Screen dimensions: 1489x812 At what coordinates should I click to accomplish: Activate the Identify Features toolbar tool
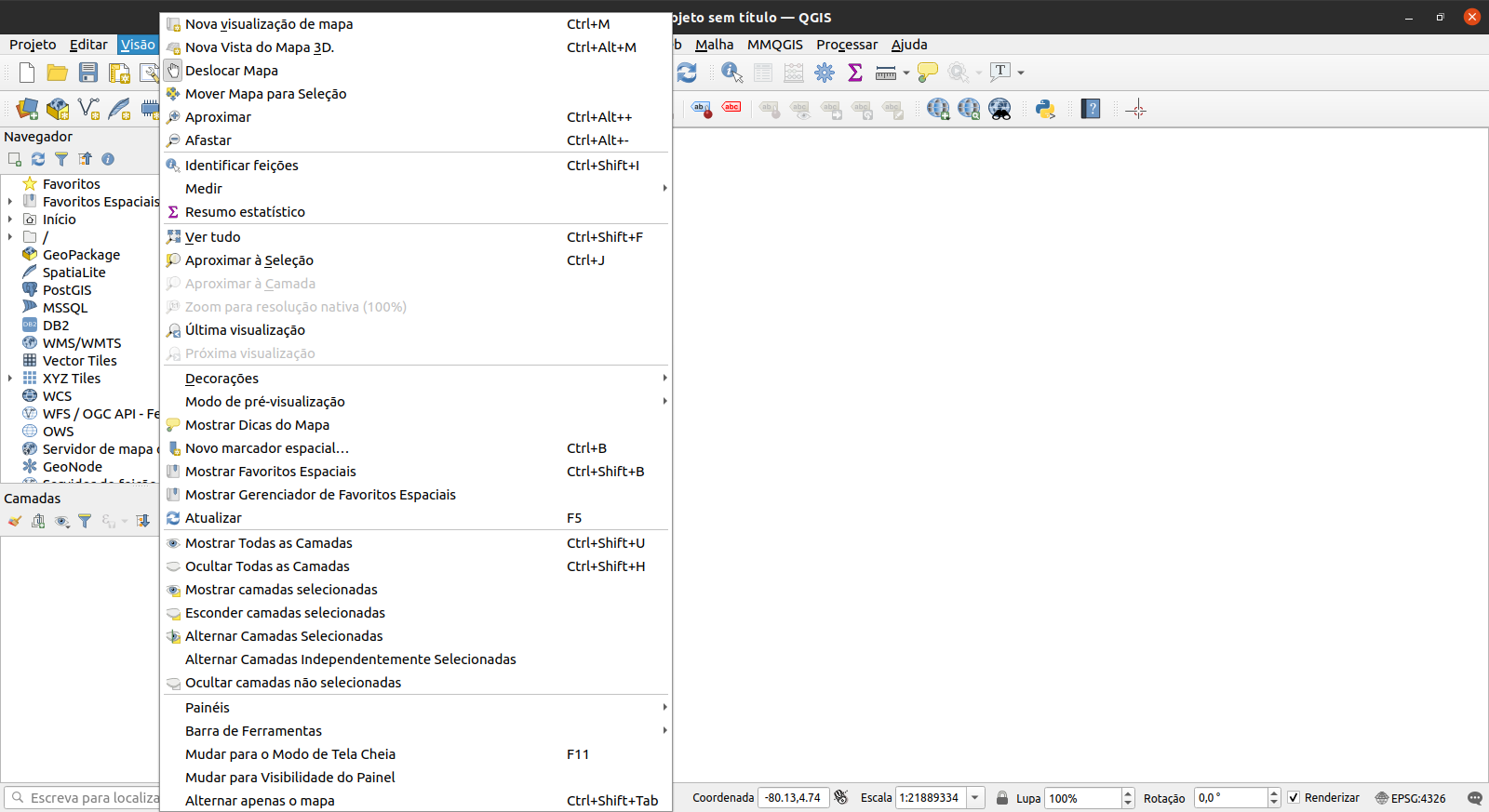pos(732,73)
